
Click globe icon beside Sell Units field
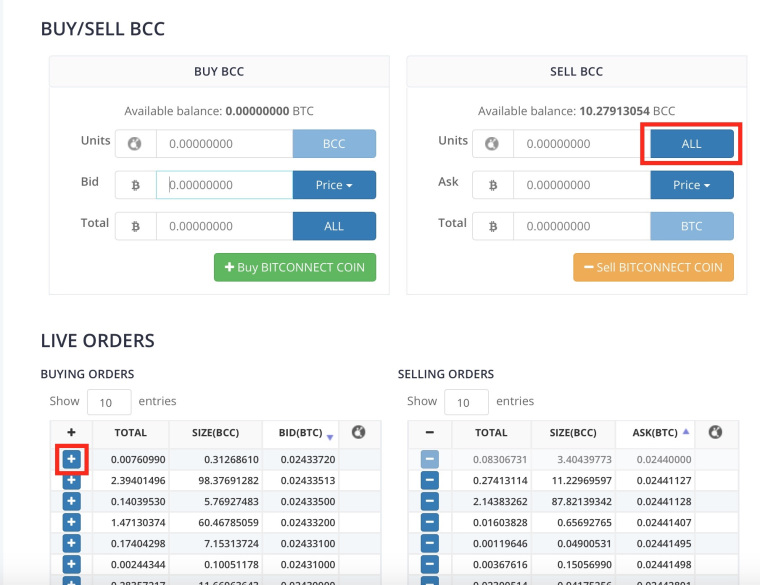pyautogui.click(x=492, y=143)
